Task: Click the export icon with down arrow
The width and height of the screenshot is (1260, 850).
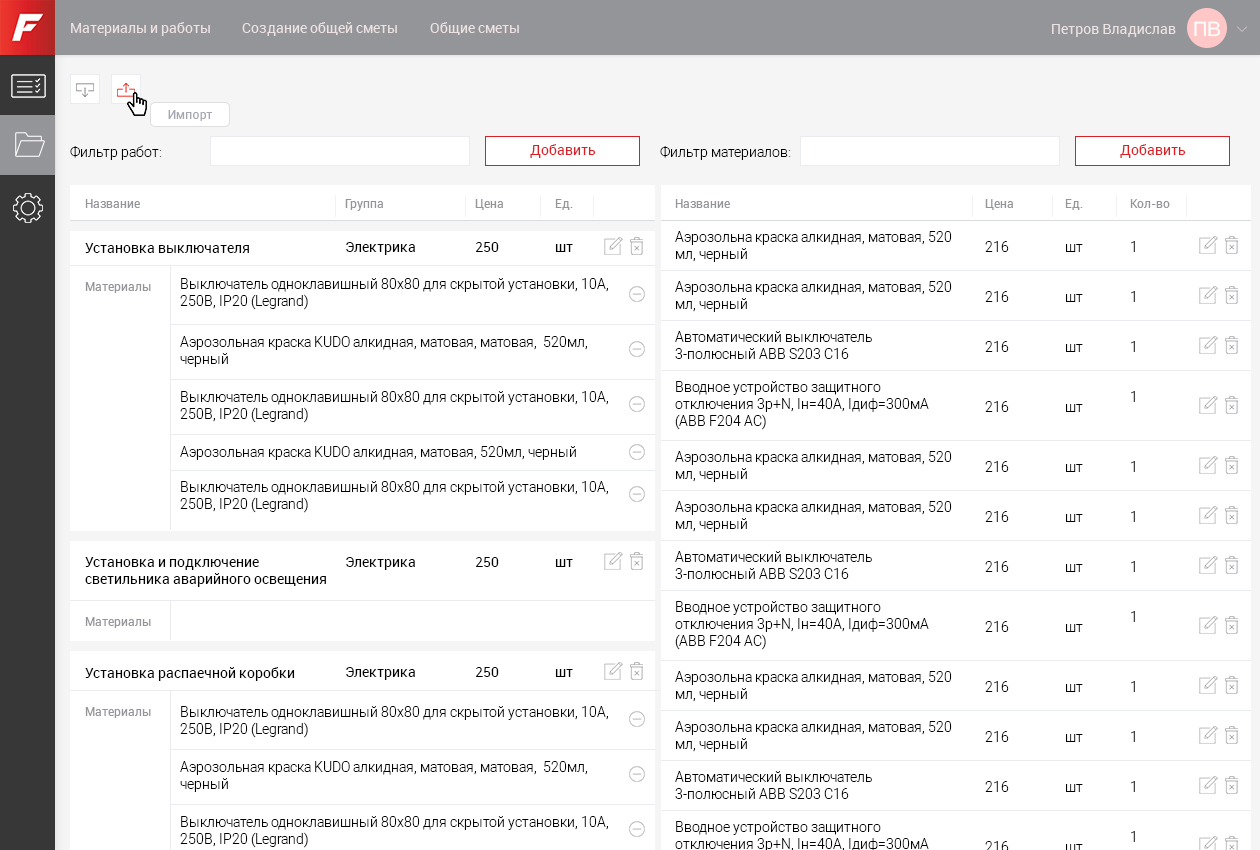Action: coord(85,90)
